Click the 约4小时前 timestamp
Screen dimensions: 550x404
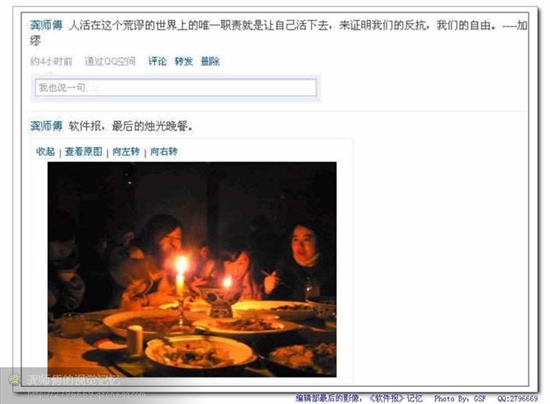click(51, 61)
